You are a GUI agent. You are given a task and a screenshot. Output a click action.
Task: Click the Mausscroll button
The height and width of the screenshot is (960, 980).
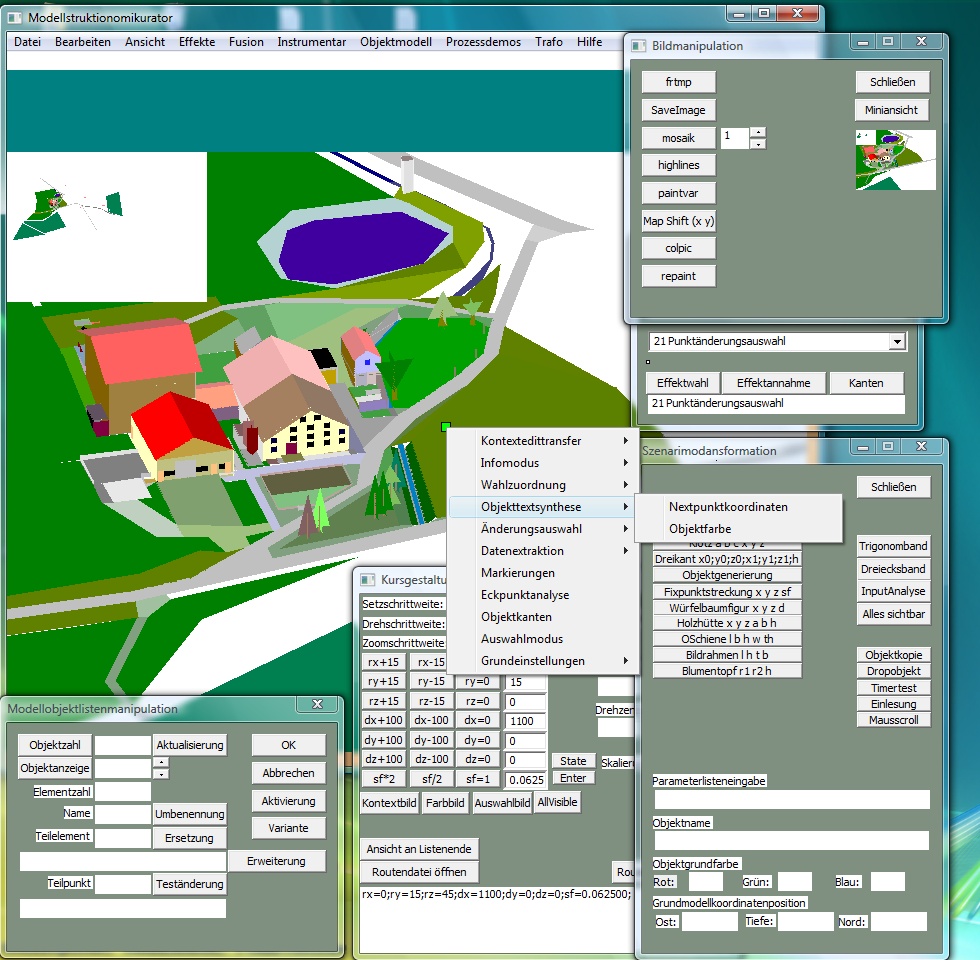[893, 720]
